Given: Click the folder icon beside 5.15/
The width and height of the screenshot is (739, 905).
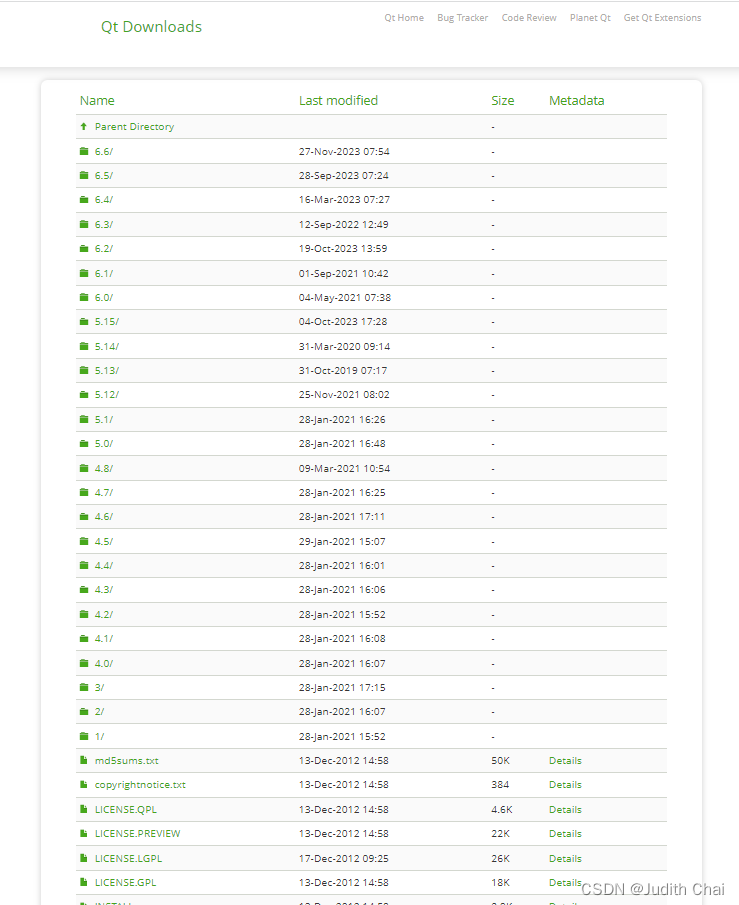Looking at the screenshot, I should (84, 321).
